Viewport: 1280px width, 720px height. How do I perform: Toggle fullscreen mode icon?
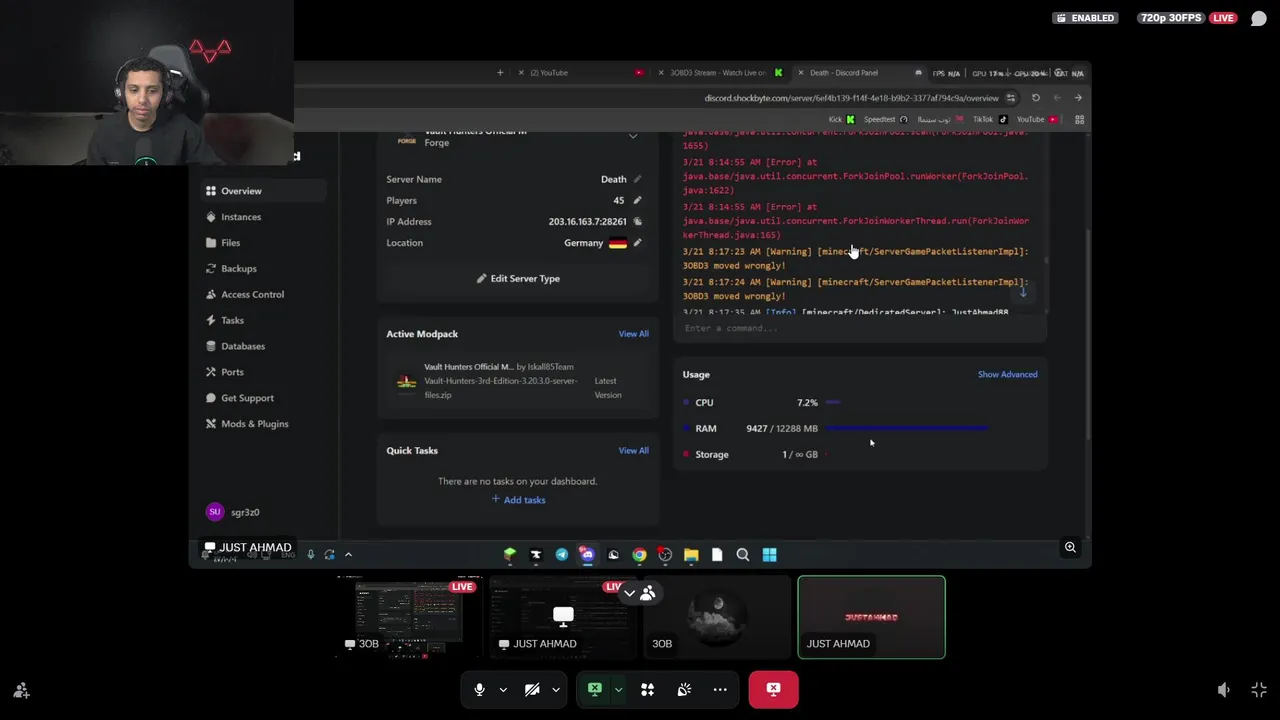1259,690
